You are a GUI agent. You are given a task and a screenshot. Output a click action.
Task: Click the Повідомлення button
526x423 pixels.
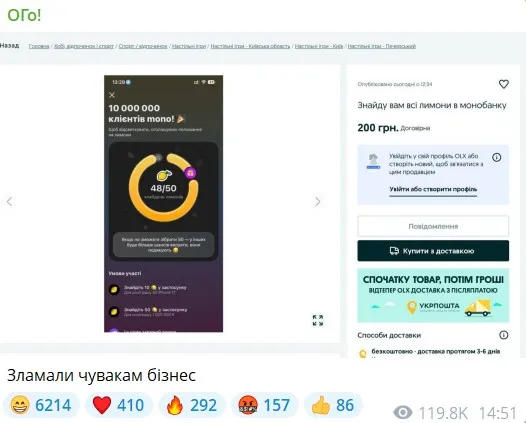[433, 226]
